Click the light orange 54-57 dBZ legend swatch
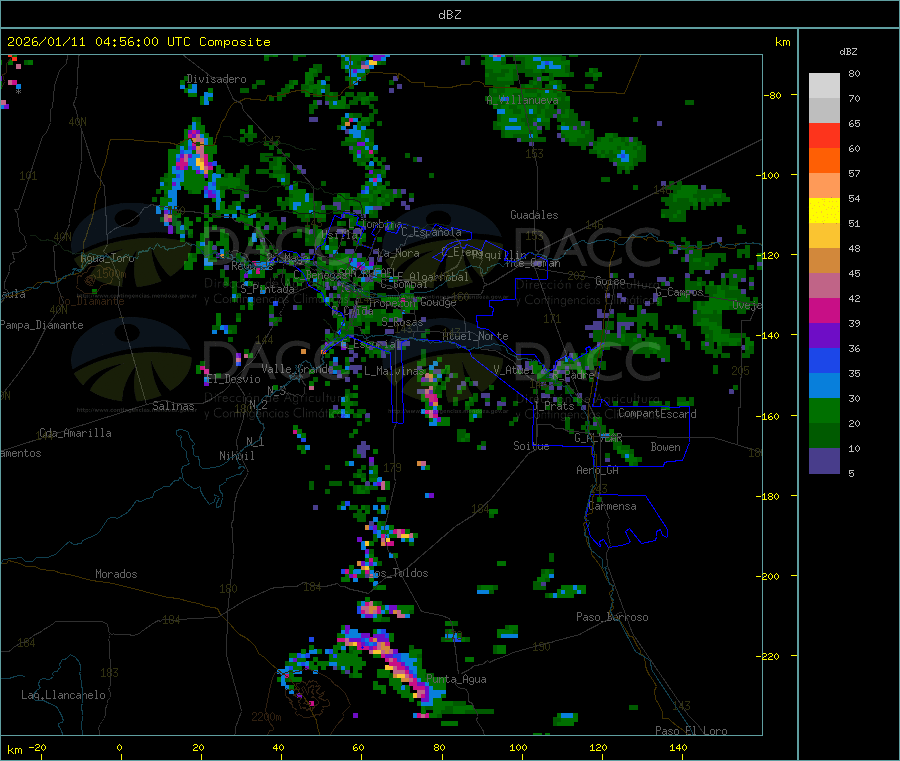 [824, 186]
